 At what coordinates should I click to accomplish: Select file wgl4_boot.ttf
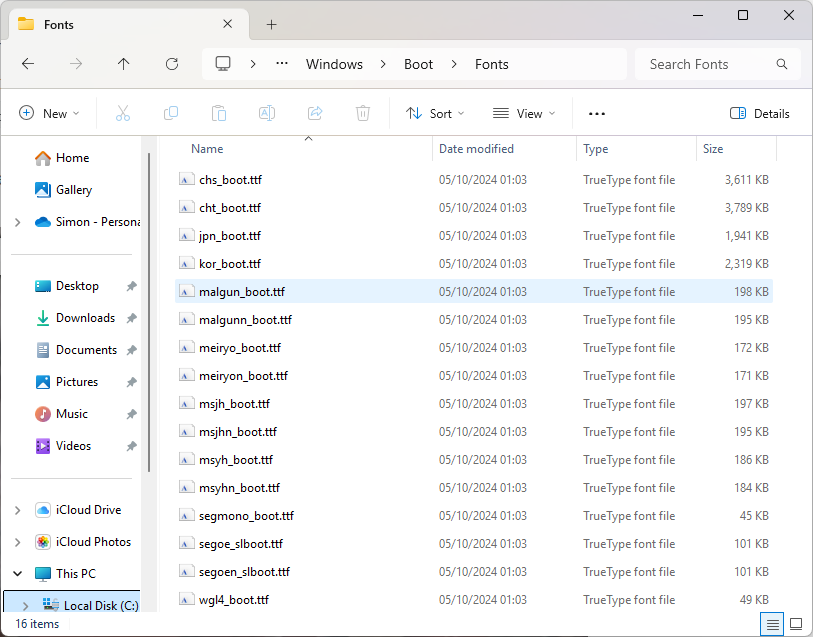tap(473, 600)
